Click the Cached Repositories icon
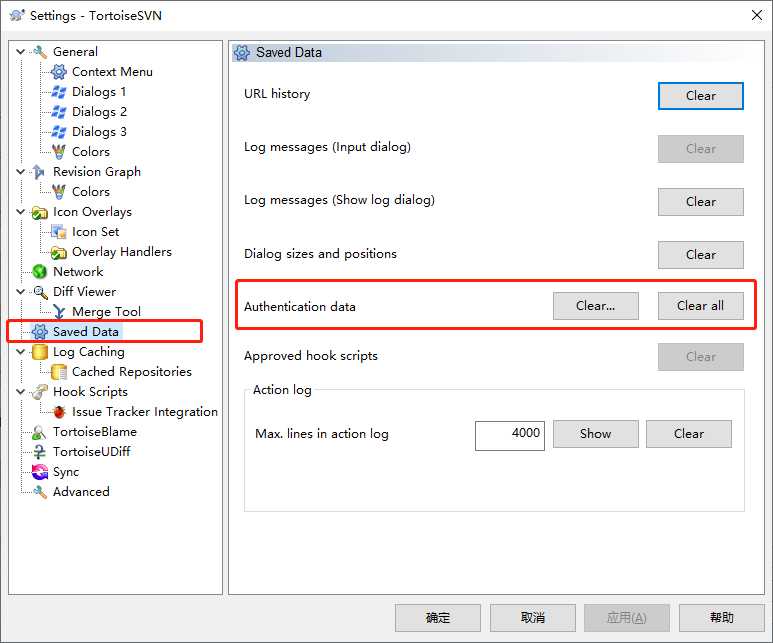The image size is (773, 643). click(59, 372)
